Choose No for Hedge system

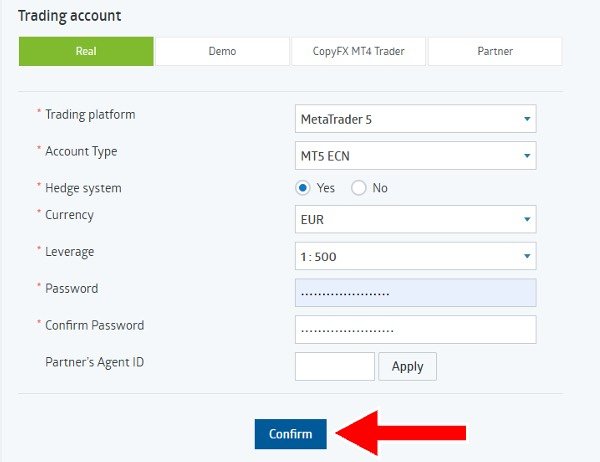coord(359,188)
